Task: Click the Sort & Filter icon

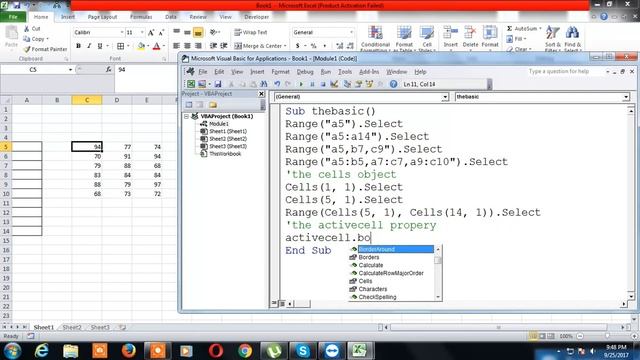Action: tap(553, 38)
